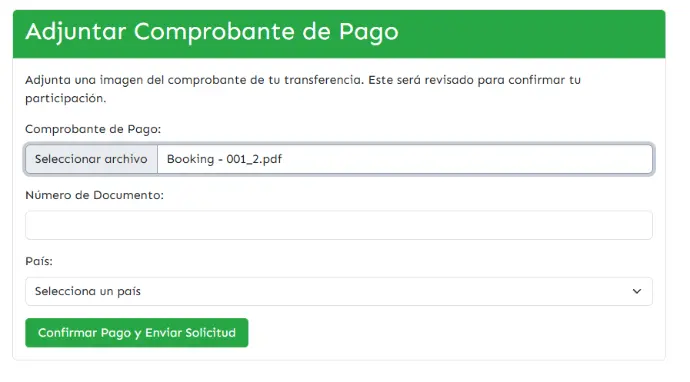Click empty space in file field after filename
This screenshot has height=382, width=690.
[x=466, y=159]
